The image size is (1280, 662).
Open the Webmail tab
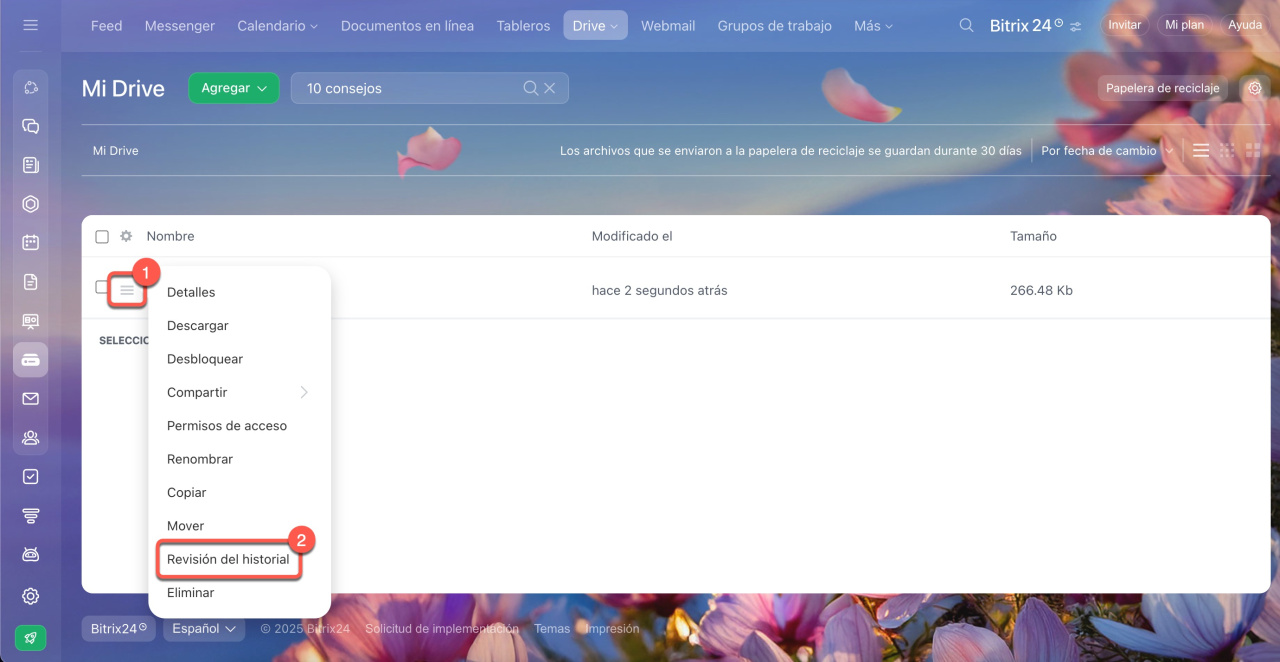[668, 26]
